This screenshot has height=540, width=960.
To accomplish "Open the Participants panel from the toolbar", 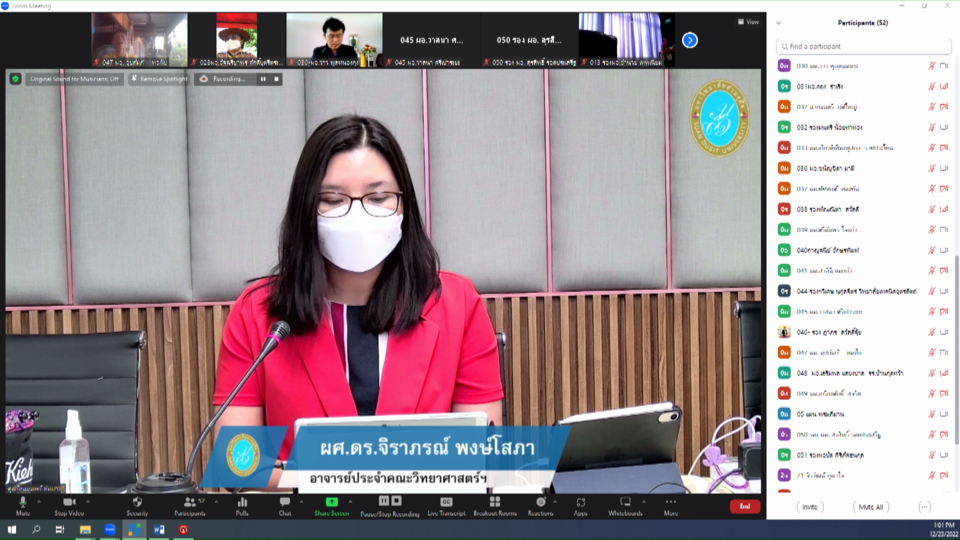I will click(x=190, y=506).
